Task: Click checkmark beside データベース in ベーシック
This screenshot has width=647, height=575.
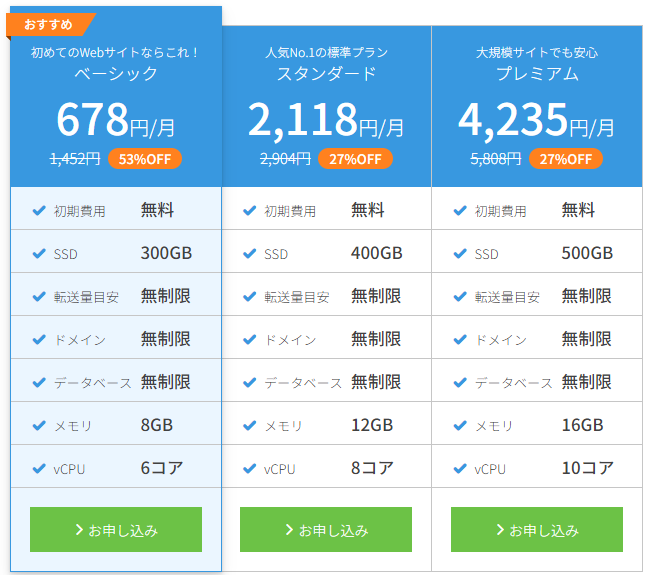Action: click(39, 383)
